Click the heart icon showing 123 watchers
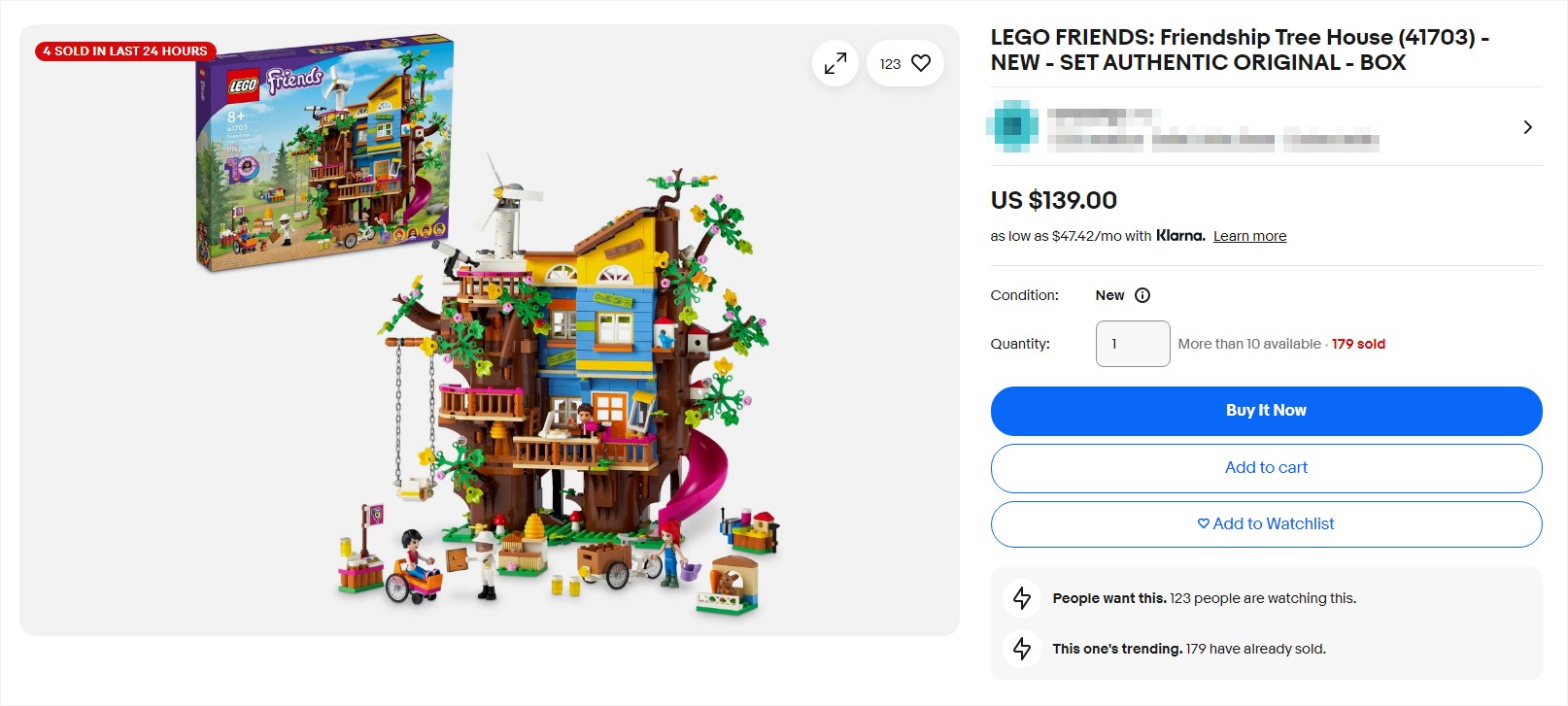This screenshot has width=1568, height=706. [920, 63]
